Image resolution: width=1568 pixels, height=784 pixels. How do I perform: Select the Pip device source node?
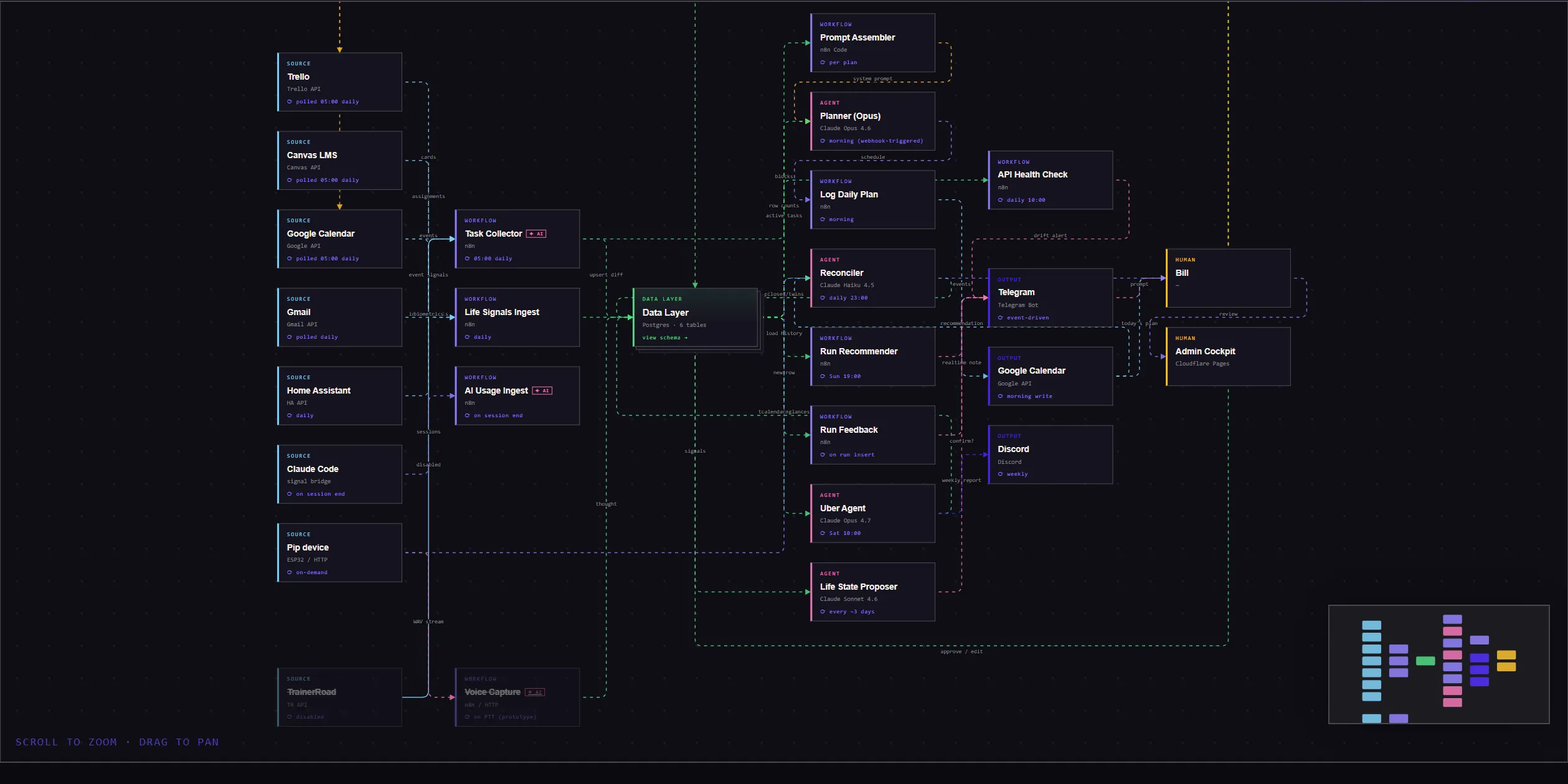pos(339,553)
